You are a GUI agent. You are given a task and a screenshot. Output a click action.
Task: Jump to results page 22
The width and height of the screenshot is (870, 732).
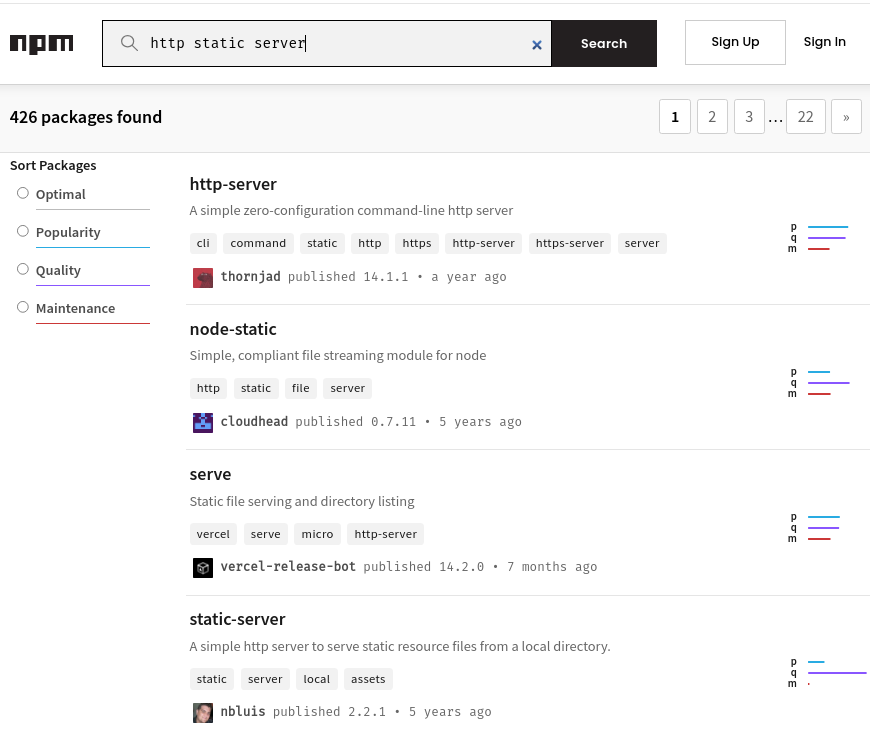(x=805, y=117)
